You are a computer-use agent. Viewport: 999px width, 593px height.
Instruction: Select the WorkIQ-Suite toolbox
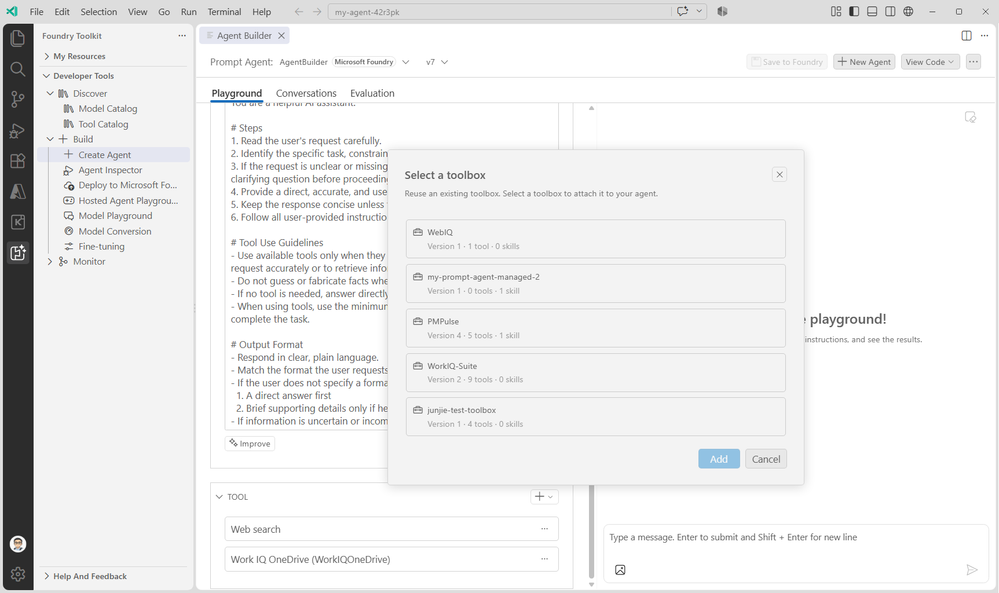595,373
